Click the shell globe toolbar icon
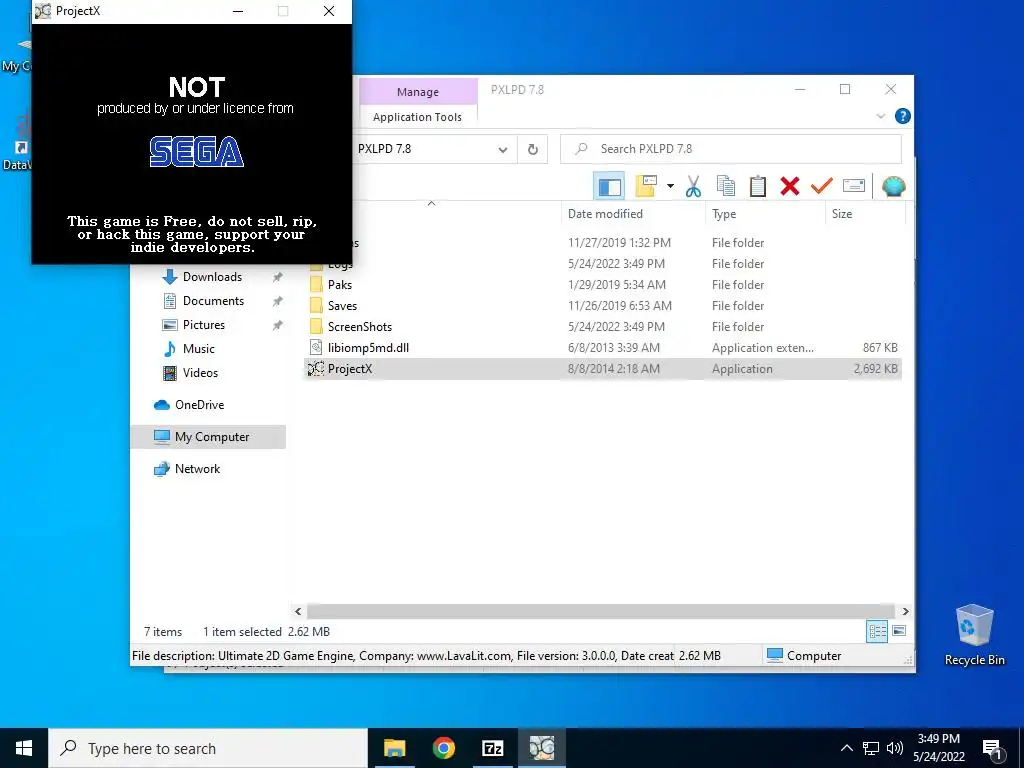Screen dimensions: 1024x768 [x=893, y=186]
